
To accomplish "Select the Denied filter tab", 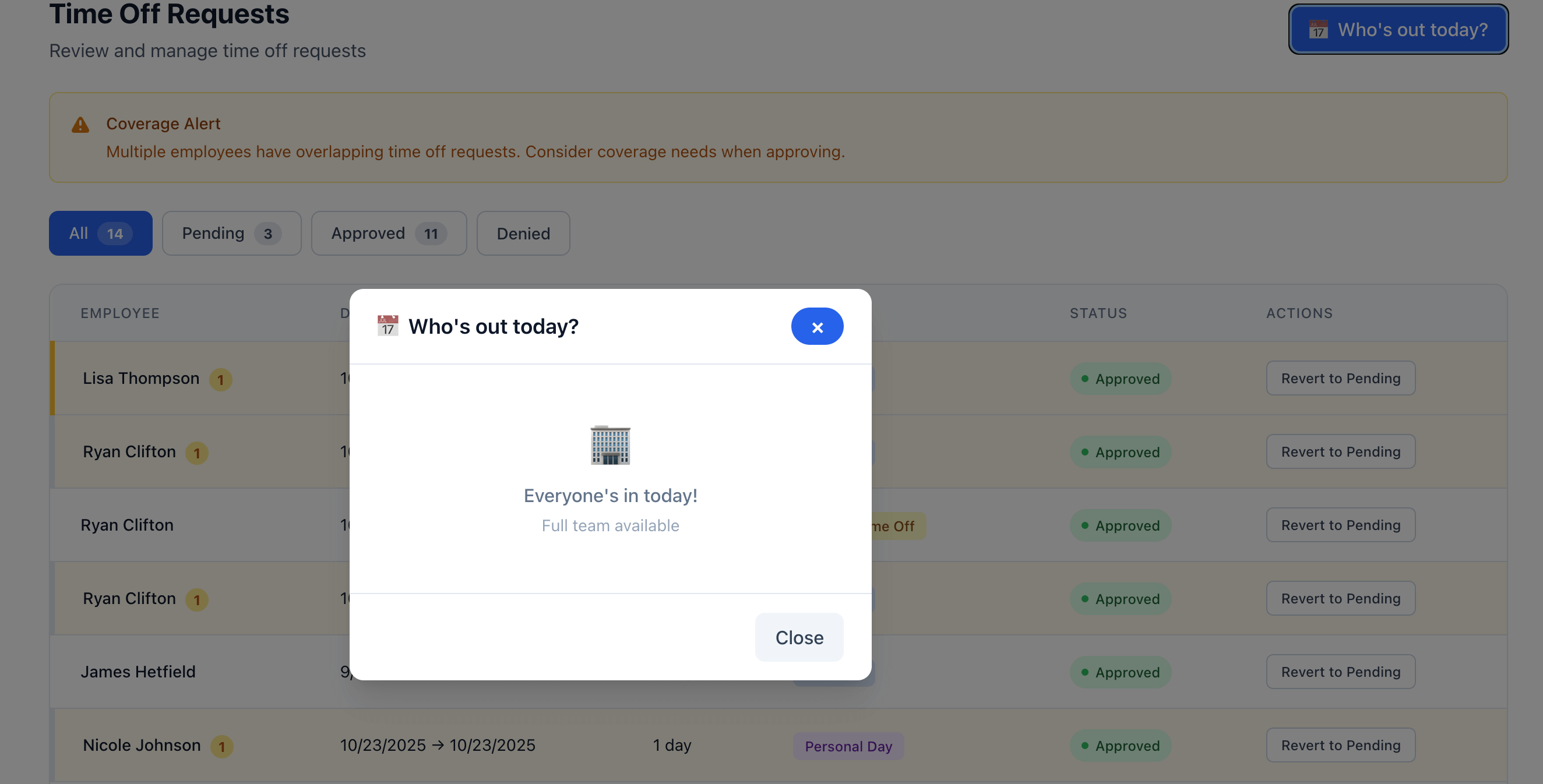I will pyautogui.click(x=523, y=234).
